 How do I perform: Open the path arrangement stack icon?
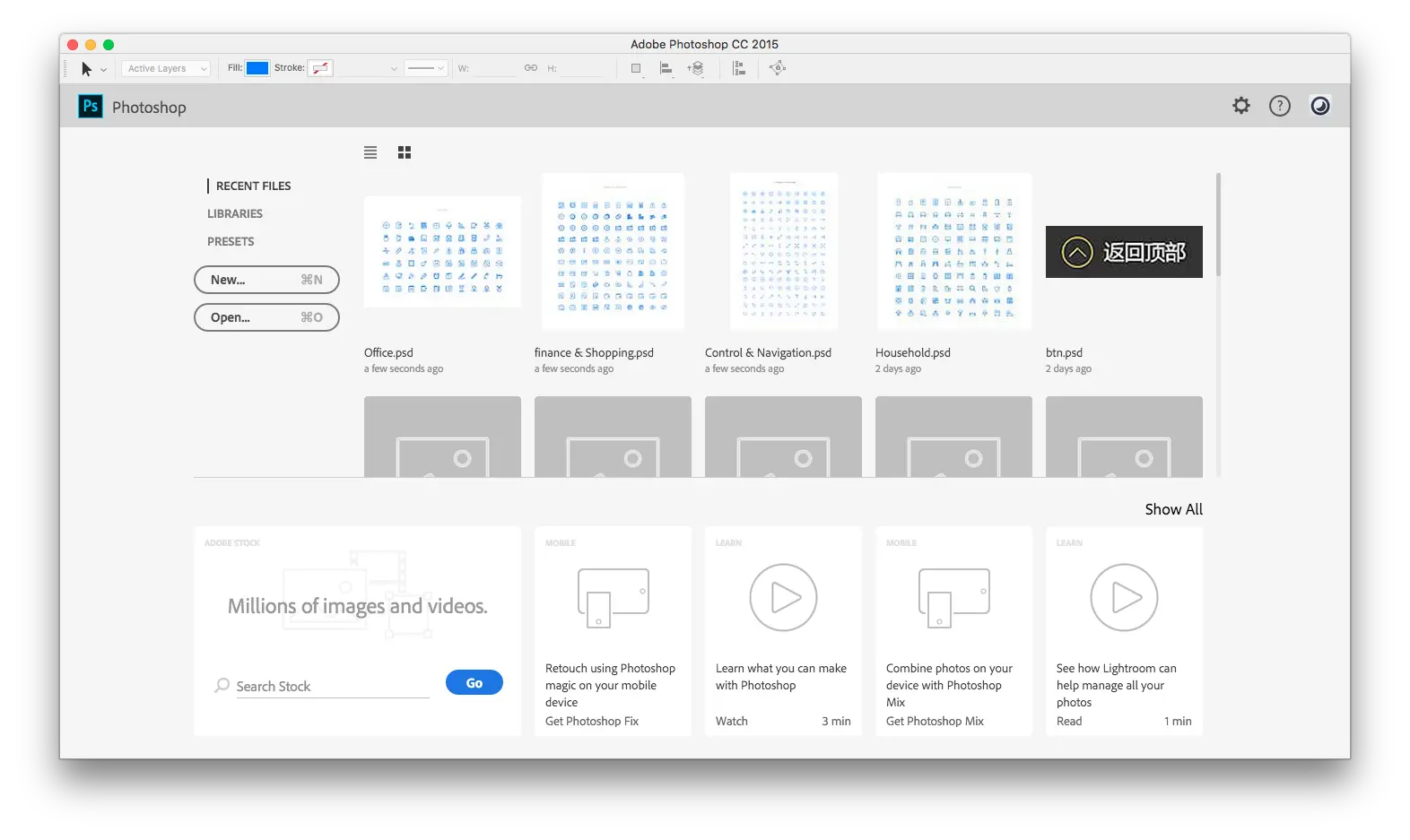(696, 68)
